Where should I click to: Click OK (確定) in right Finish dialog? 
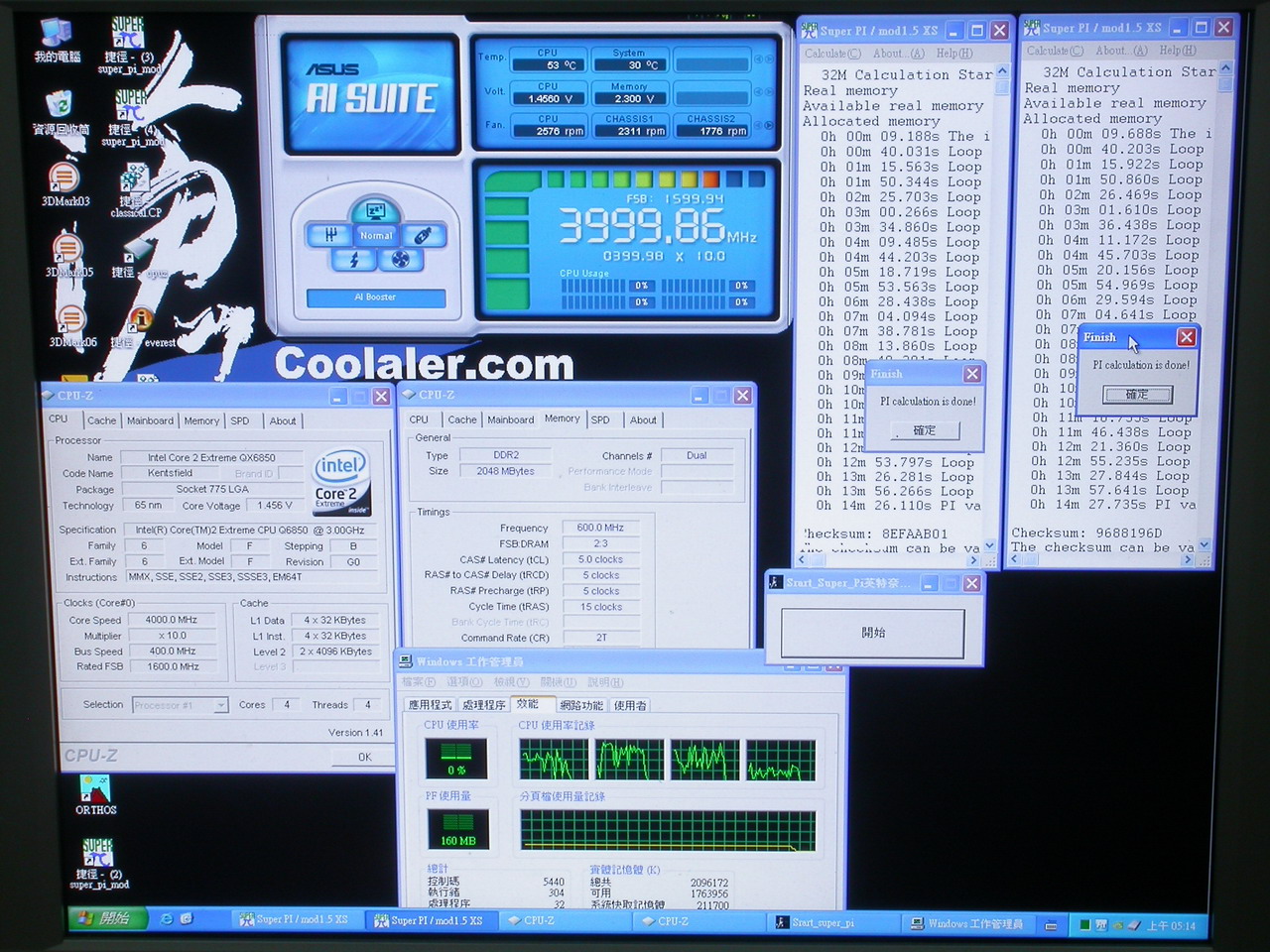coord(1137,394)
